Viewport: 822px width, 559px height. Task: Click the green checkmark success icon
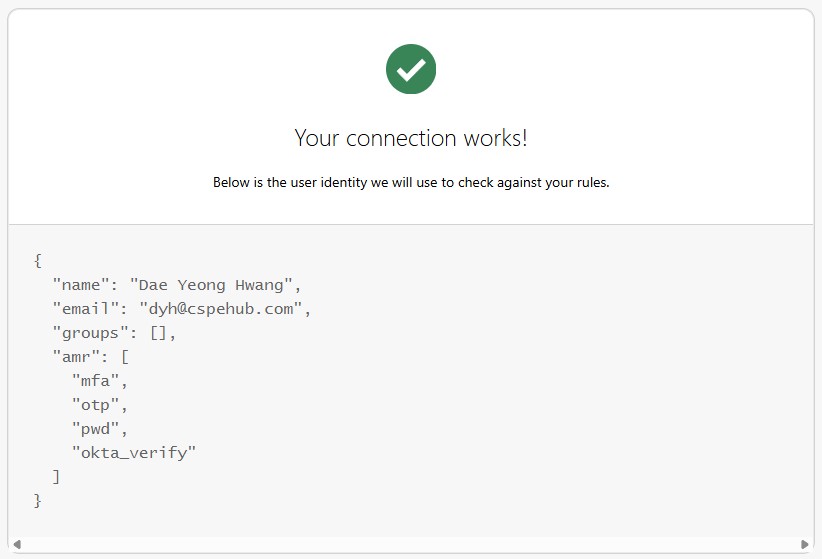pyautogui.click(x=410, y=69)
